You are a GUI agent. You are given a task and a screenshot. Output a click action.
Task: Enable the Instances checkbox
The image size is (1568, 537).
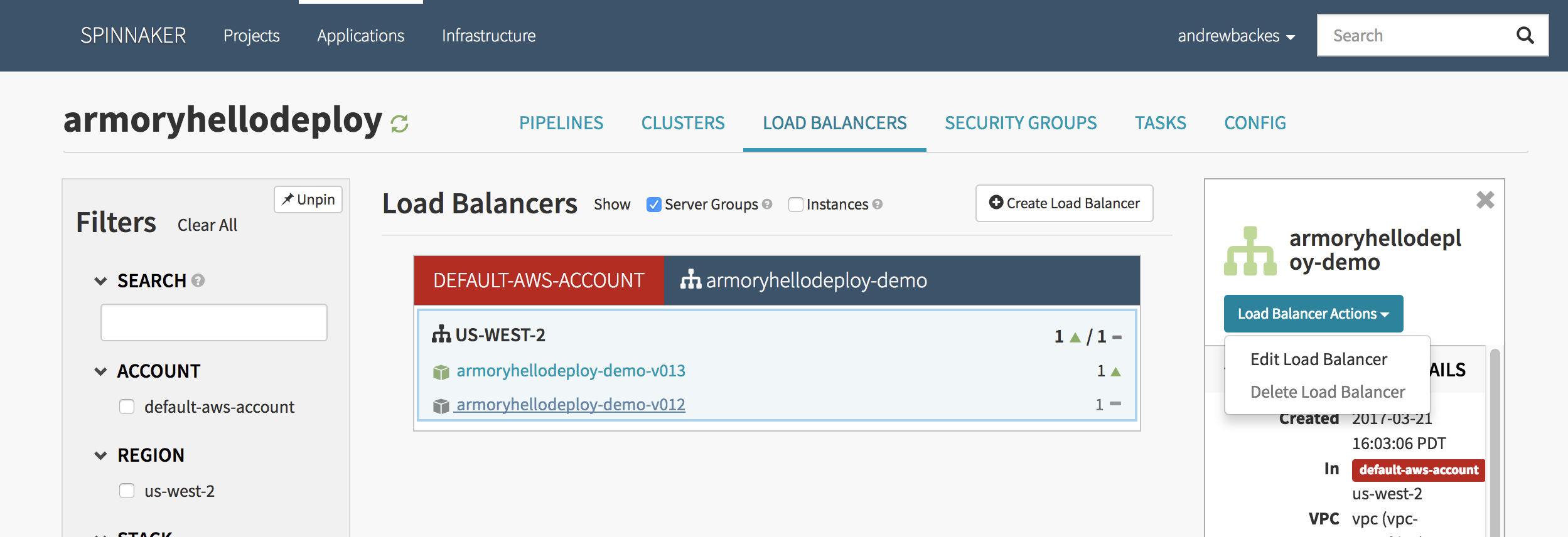pos(795,205)
